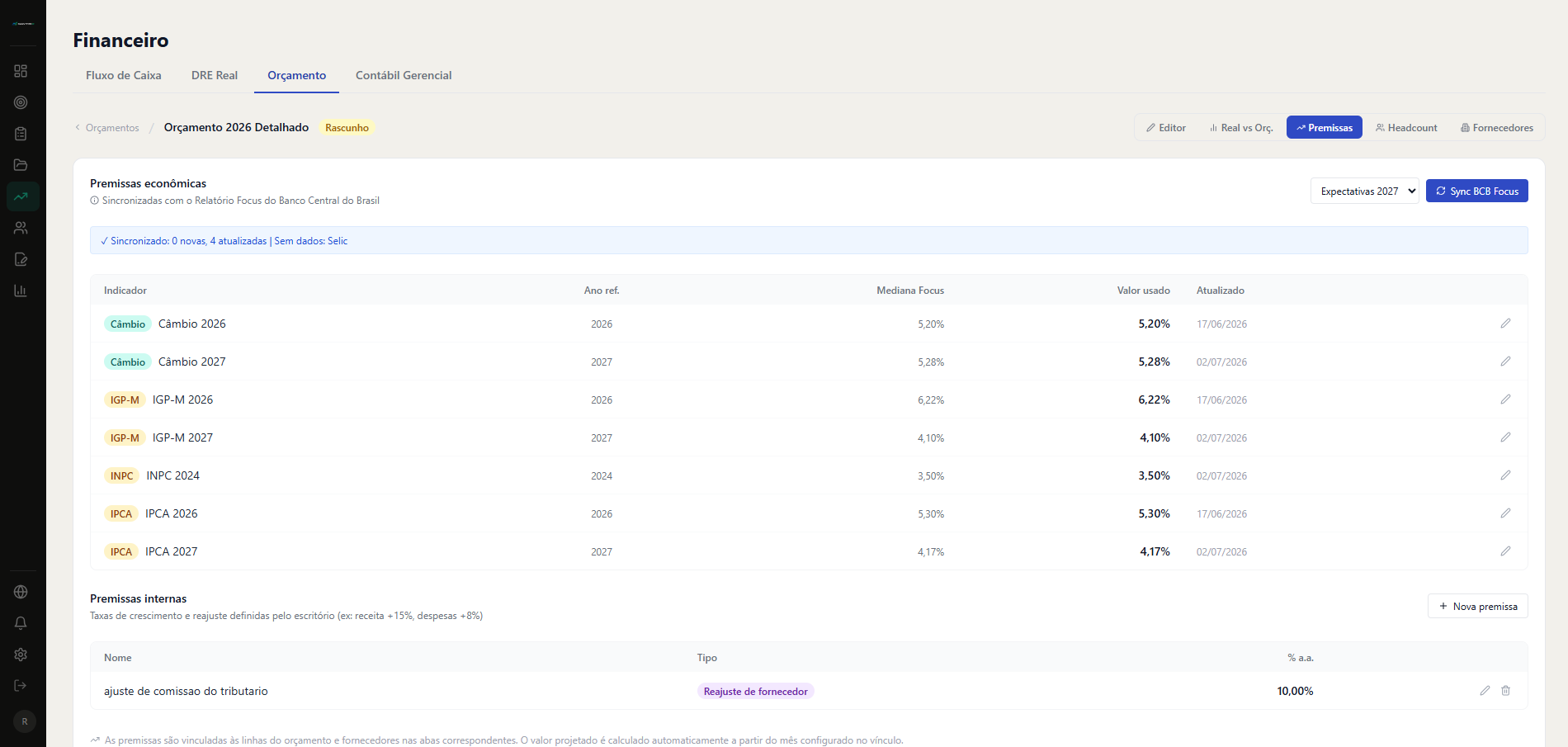Click the logout icon in sidebar
Screen dimensions: 1568x747
pos(21,686)
